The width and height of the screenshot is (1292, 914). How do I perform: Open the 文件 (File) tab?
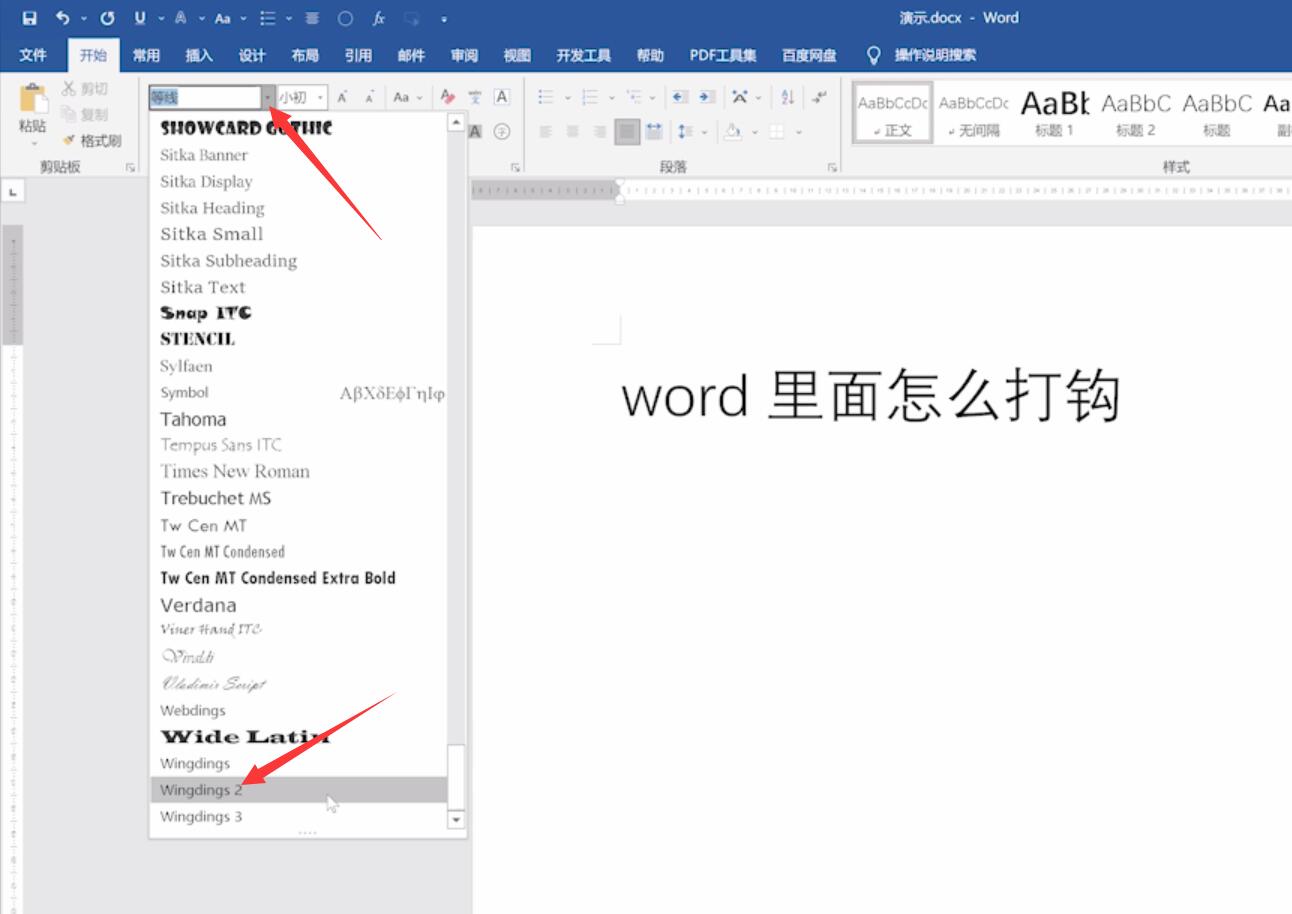33,55
